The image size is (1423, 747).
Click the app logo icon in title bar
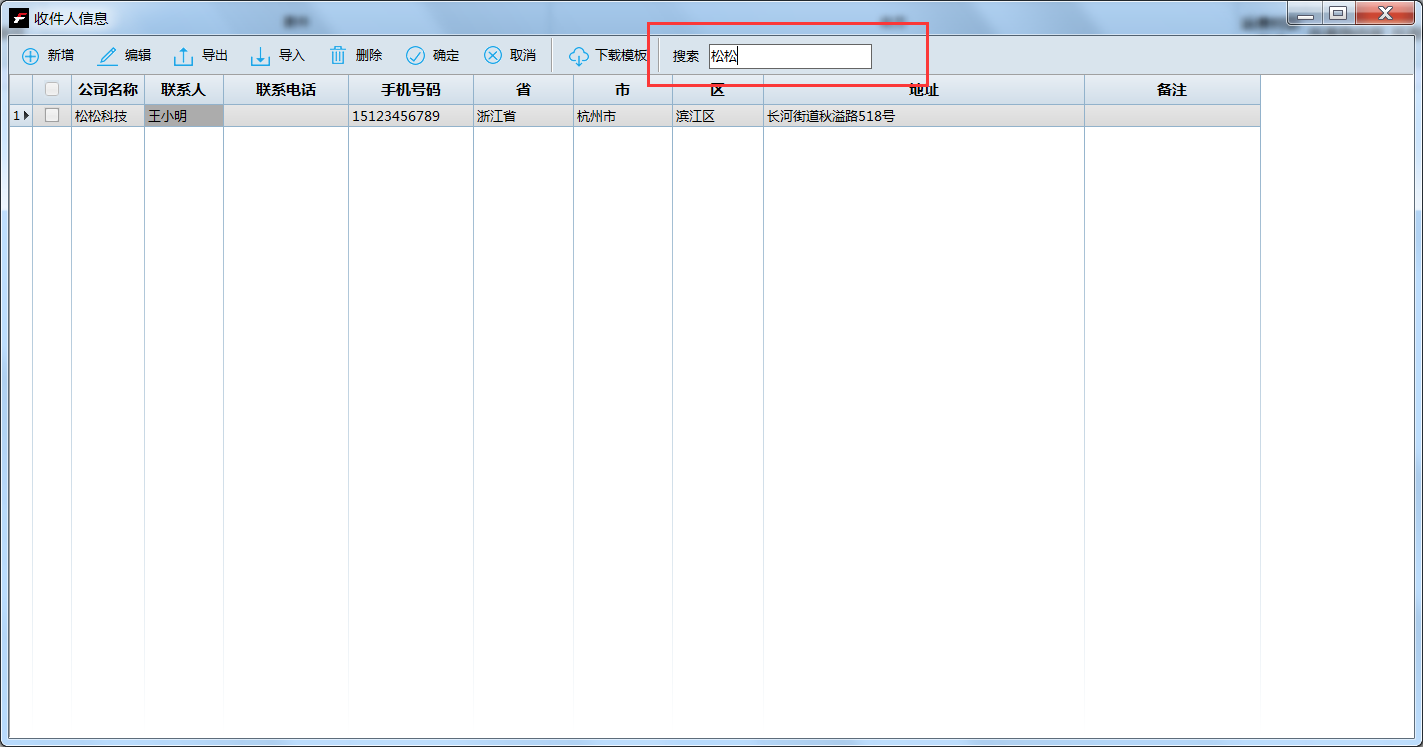(19, 17)
